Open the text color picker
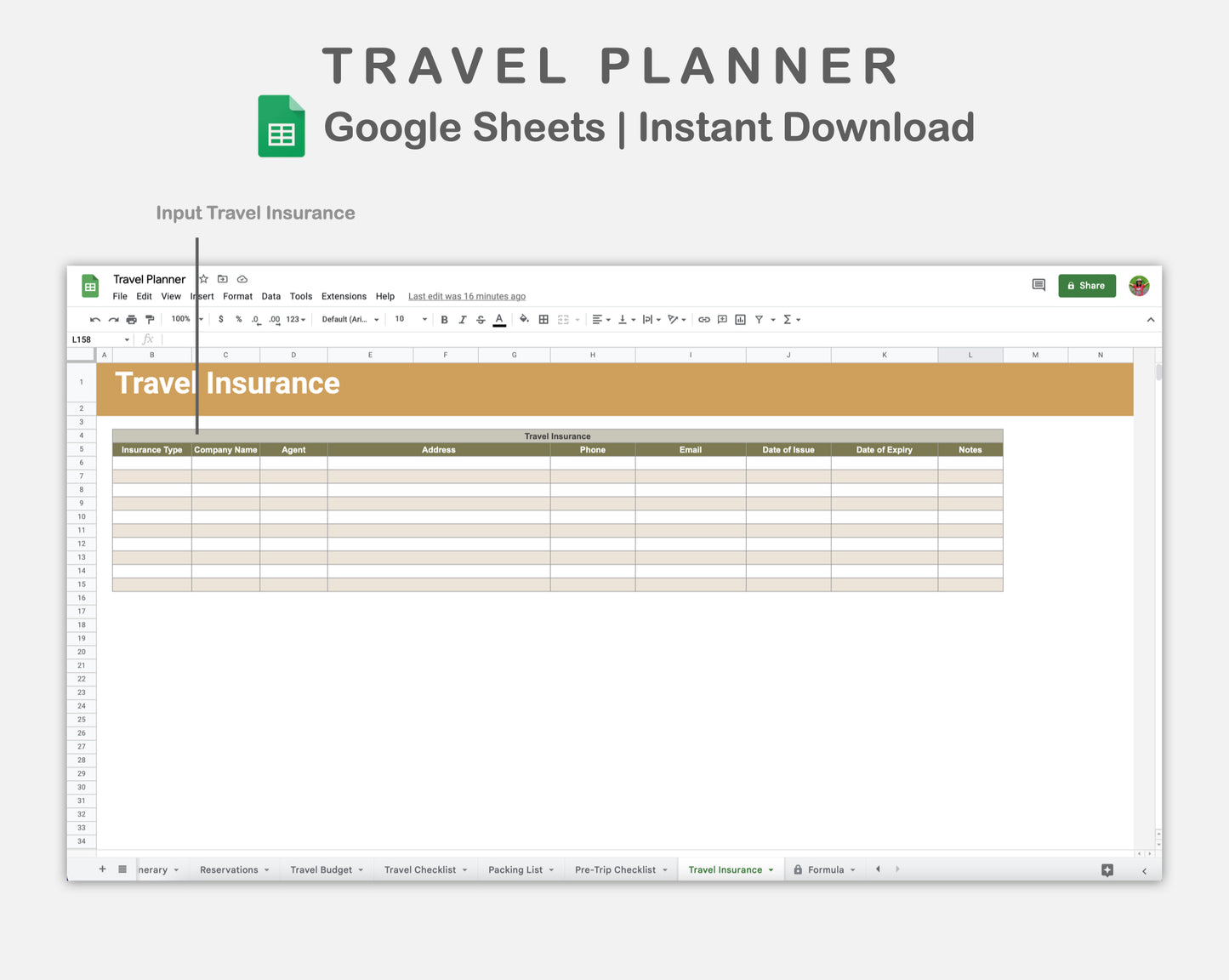 pos(499,319)
